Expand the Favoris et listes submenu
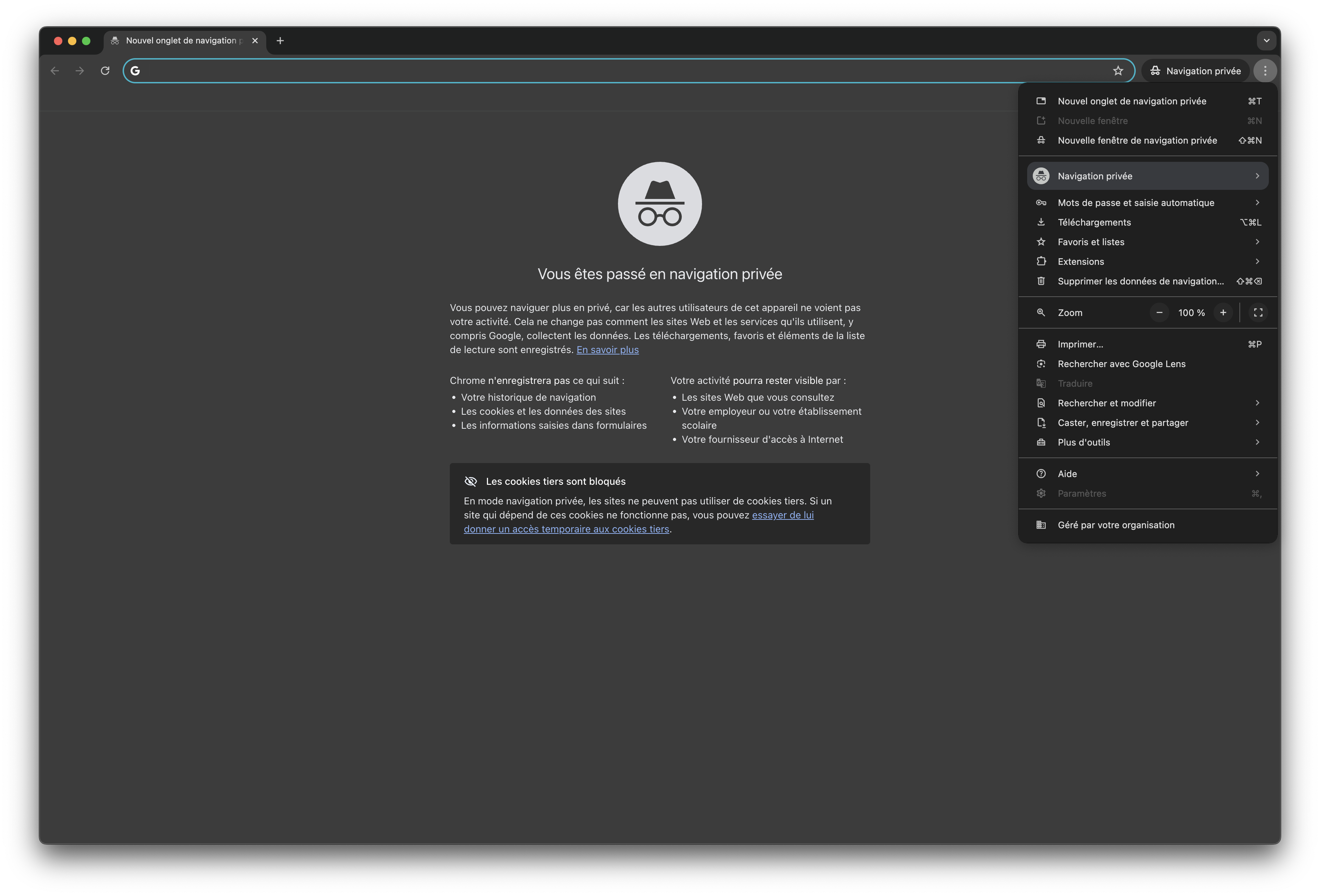Viewport: 1320px width, 896px height. coord(1091,242)
